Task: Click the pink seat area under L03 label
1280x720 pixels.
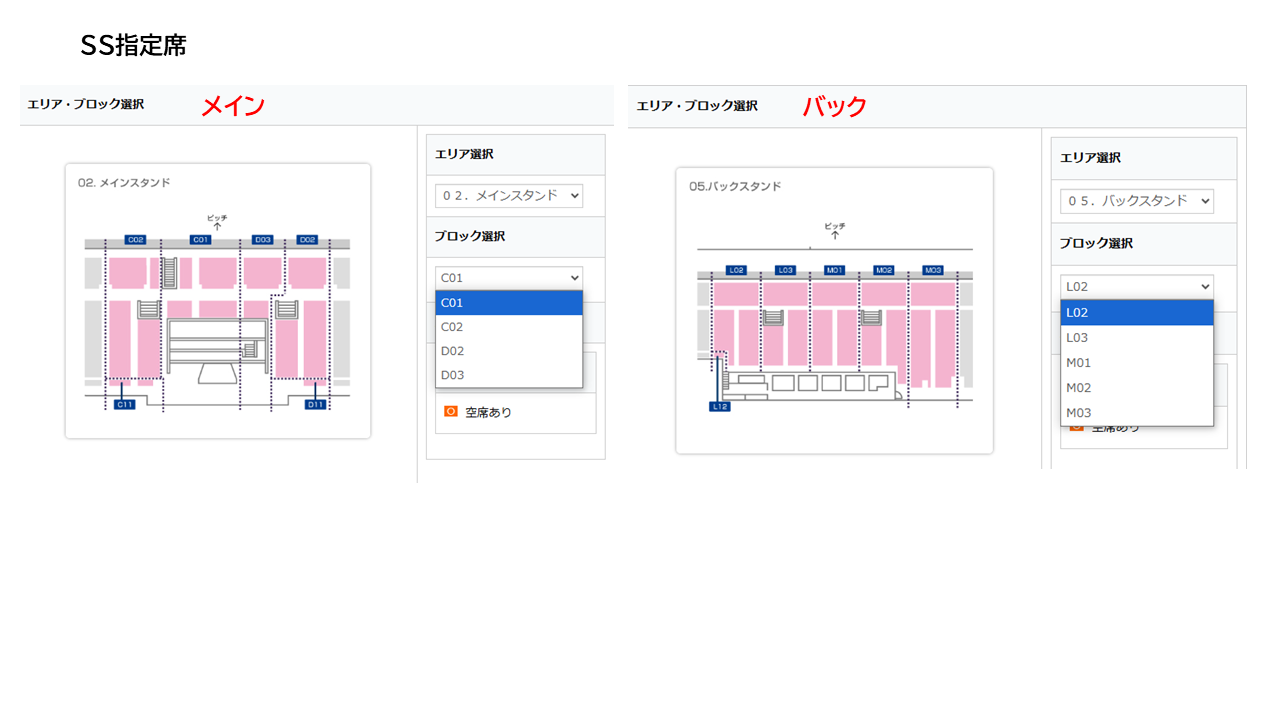Action: click(x=786, y=294)
